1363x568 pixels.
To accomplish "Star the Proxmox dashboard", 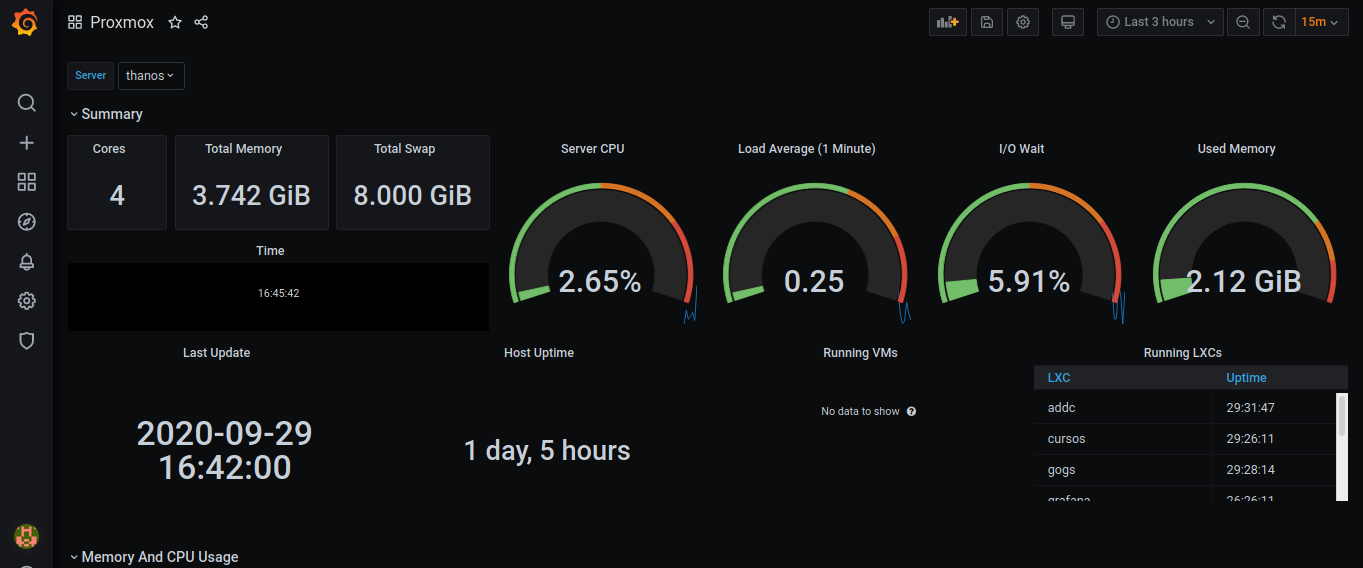I will tap(175, 22).
